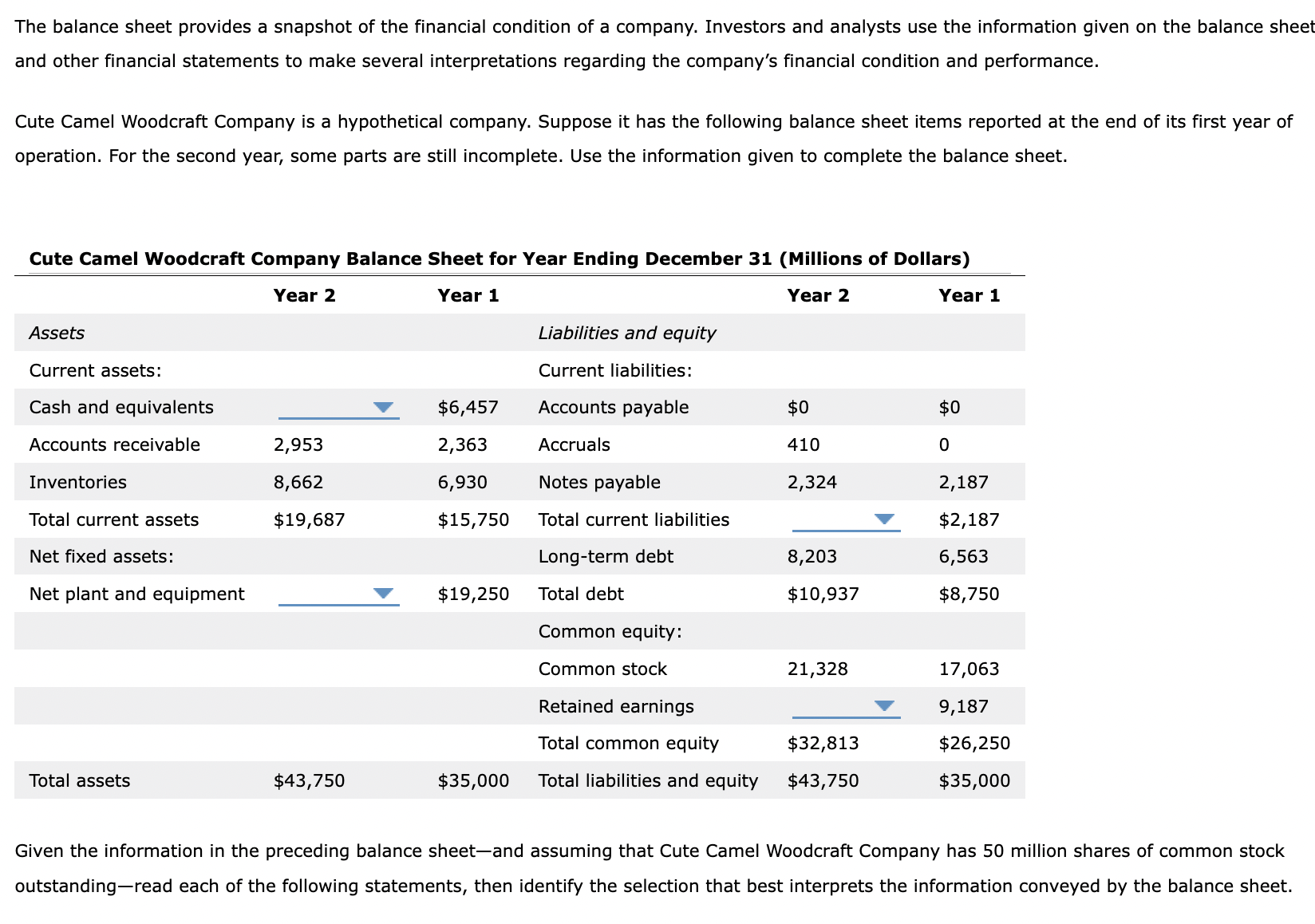Image resolution: width=1315 pixels, height=924 pixels.
Task: Click the blue triangle beside Retained earnings
Action: [x=883, y=705]
